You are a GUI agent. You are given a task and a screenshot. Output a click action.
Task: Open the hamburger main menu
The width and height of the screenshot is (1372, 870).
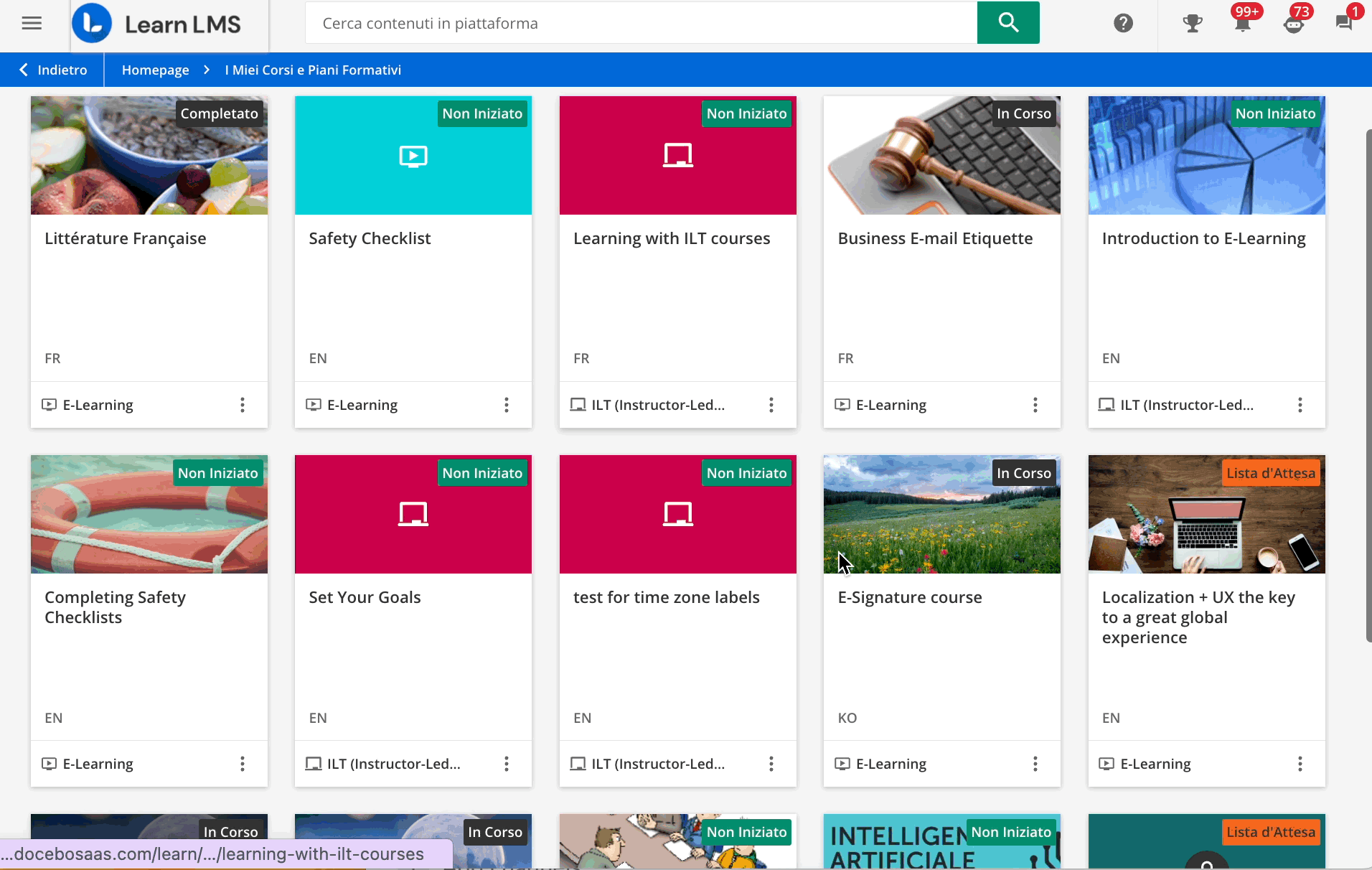pos(32,24)
